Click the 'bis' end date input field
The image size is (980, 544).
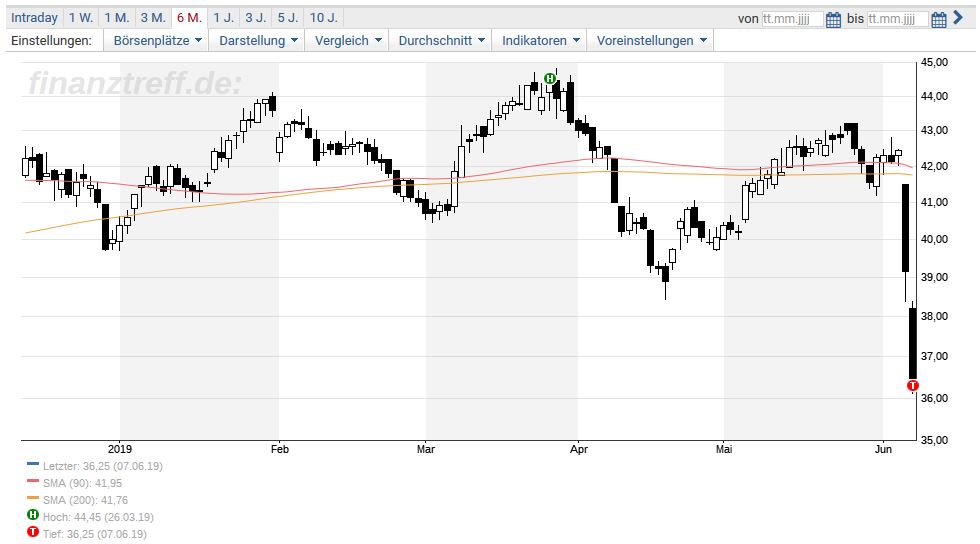(898, 19)
